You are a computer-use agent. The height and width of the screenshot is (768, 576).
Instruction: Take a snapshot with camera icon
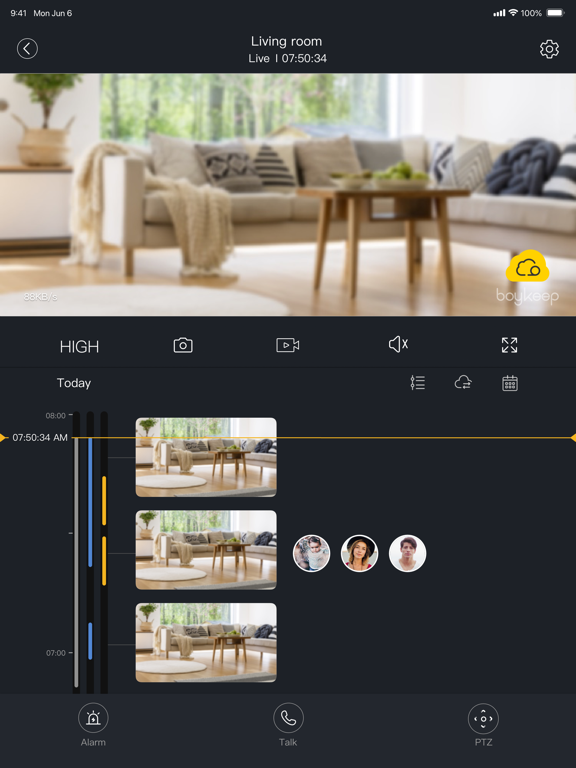pyautogui.click(x=183, y=345)
